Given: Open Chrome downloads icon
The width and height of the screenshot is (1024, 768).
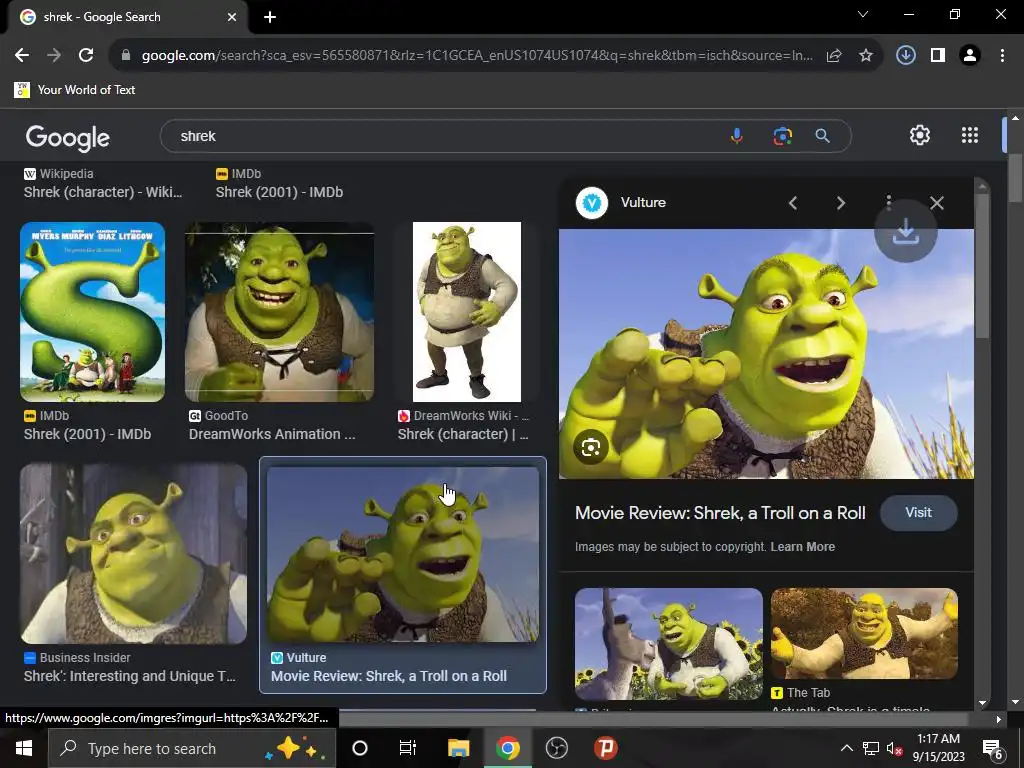Looking at the screenshot, I should pyautogui.click(x=905, y=56).
